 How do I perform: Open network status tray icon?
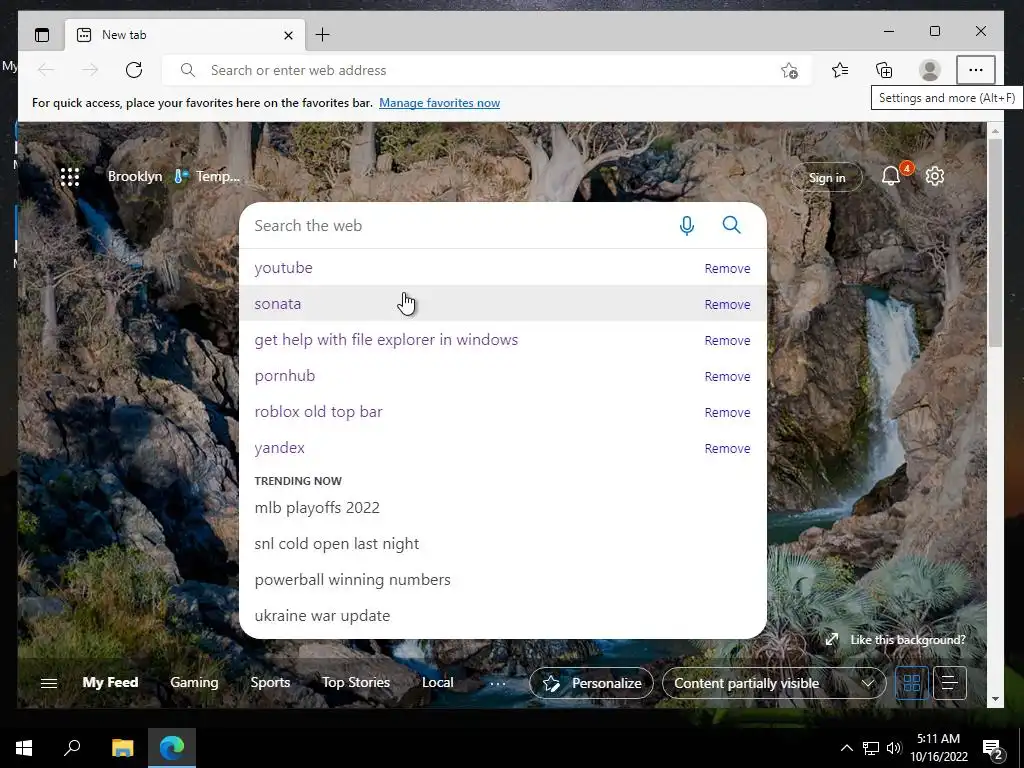[871, 748]
